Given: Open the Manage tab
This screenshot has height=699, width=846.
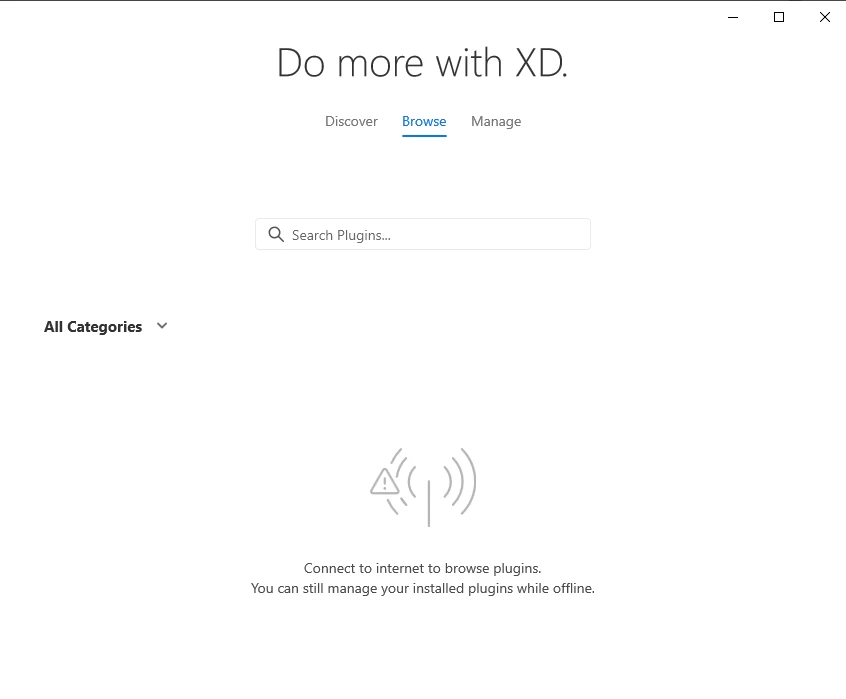Looking at the screenshot, I should (x=496, y=121).
